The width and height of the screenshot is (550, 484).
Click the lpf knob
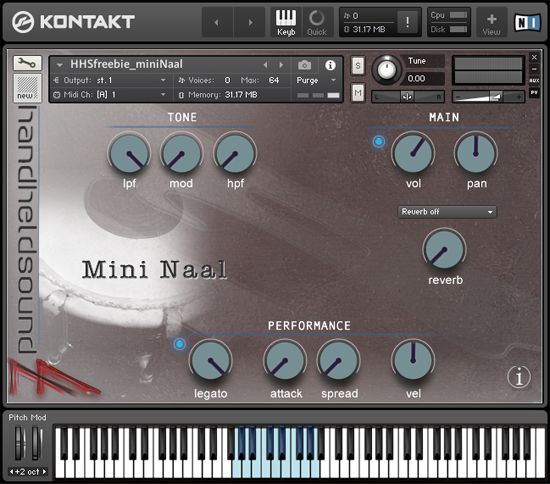[x=129, y=154]
